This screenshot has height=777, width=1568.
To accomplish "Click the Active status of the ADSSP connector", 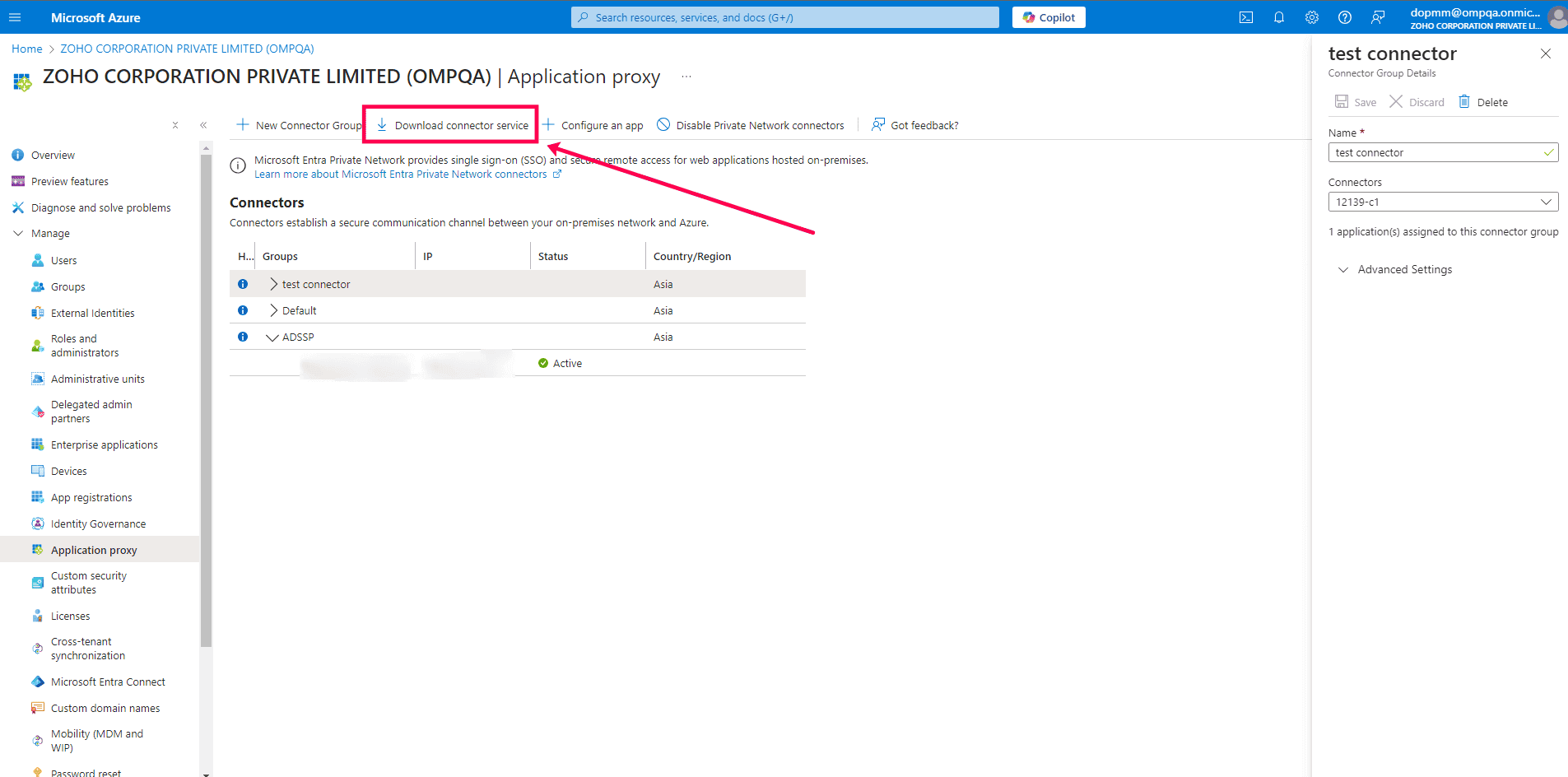I will (x=560, y=363).
